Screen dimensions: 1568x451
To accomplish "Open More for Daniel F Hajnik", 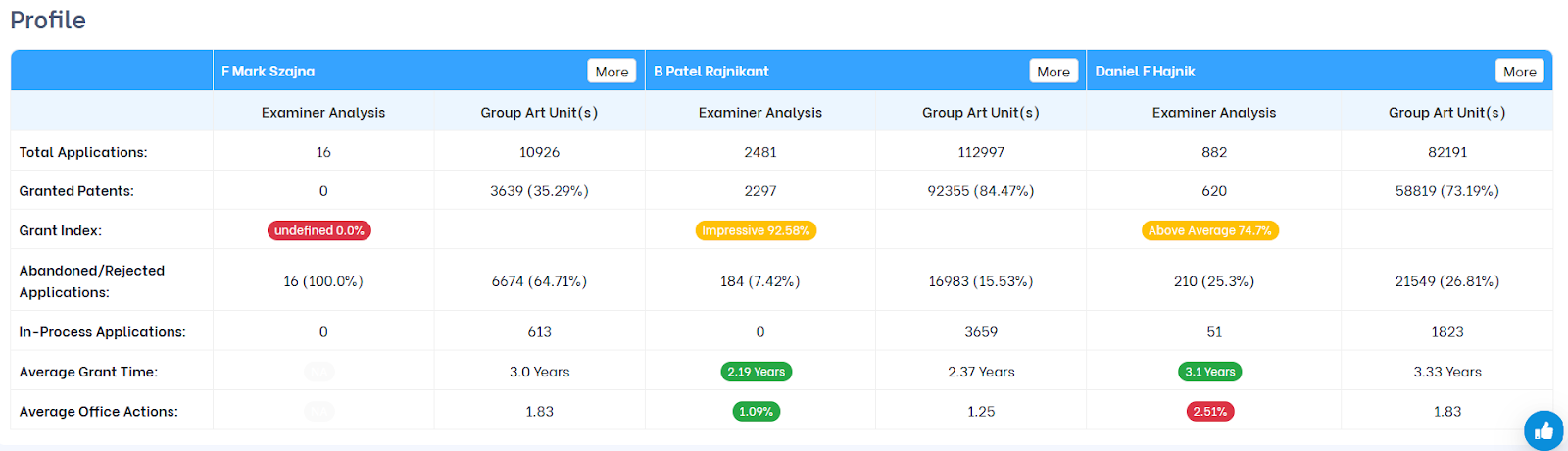I will [x=1519, y=72].
